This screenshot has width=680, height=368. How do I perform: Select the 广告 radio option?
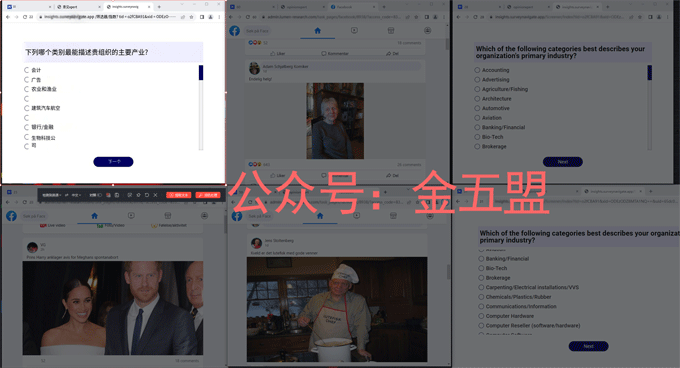point(27,80)
